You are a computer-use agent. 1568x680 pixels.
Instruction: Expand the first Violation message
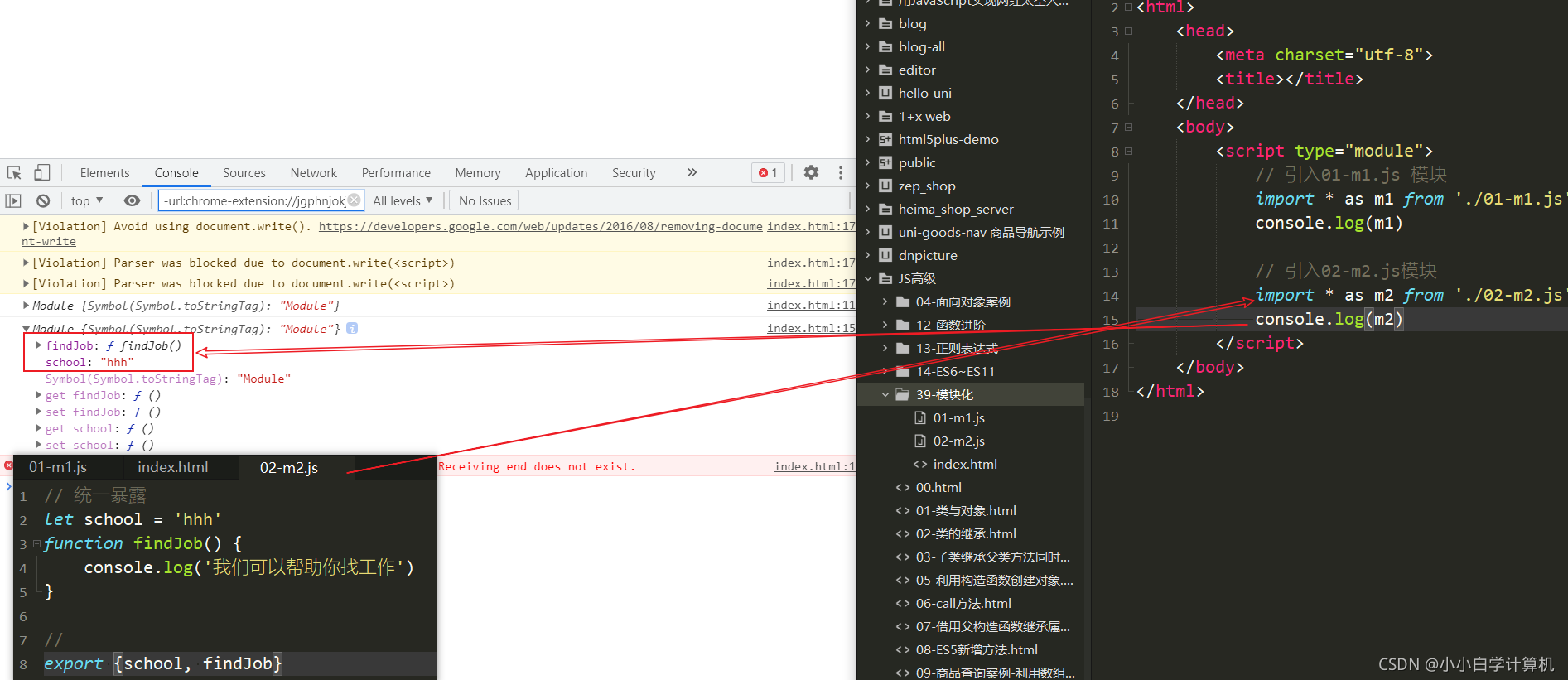click(x=26, y=225)
